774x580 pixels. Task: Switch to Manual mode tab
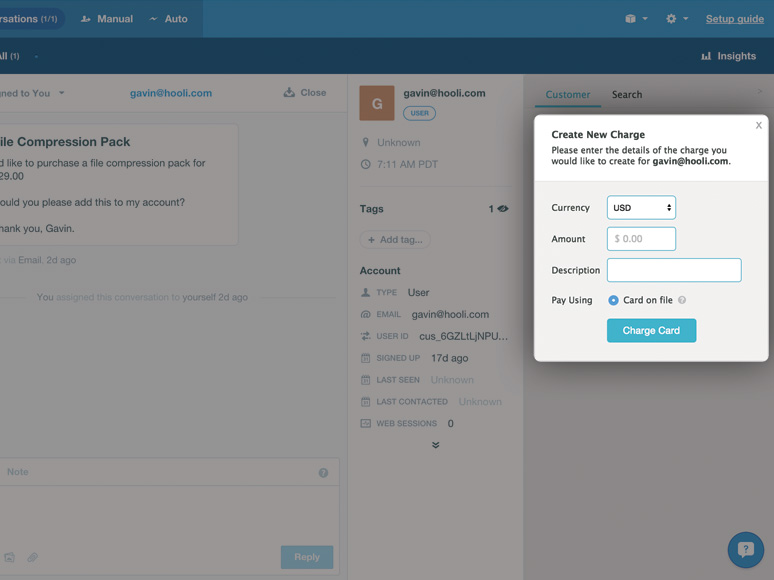pos(106,19)
